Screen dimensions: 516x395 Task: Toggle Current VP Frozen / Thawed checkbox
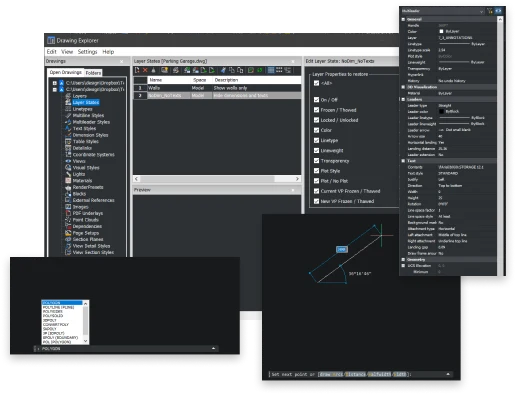(x=316, y=191)
